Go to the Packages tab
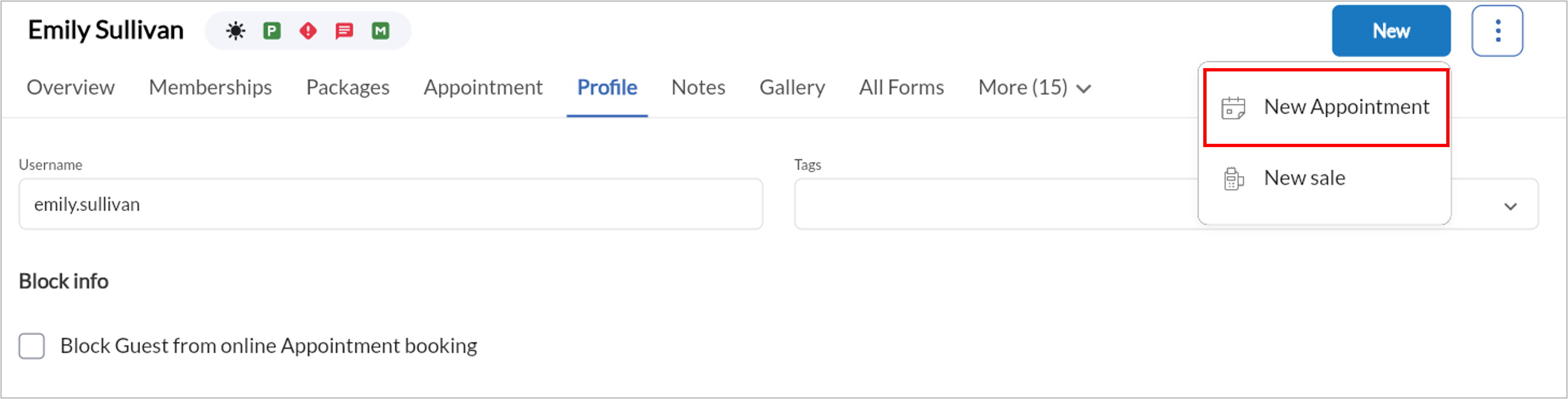This screenshot has height=399, width=1568. (x=347, y=87)
